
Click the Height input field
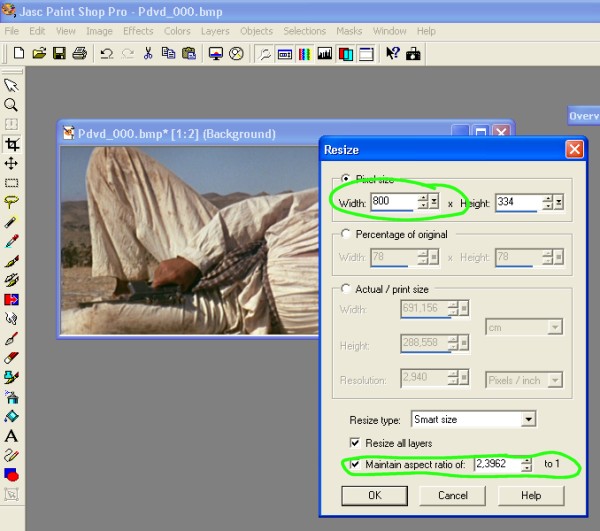(516, 202)
